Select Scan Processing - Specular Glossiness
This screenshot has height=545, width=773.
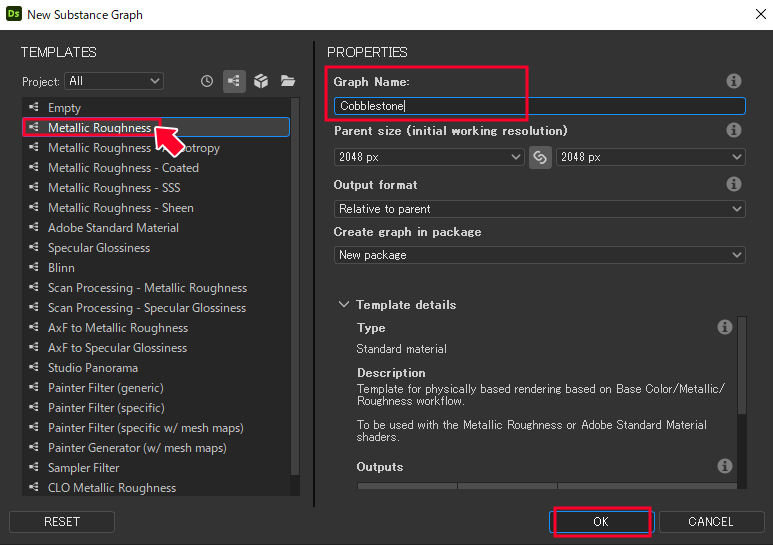156,307
